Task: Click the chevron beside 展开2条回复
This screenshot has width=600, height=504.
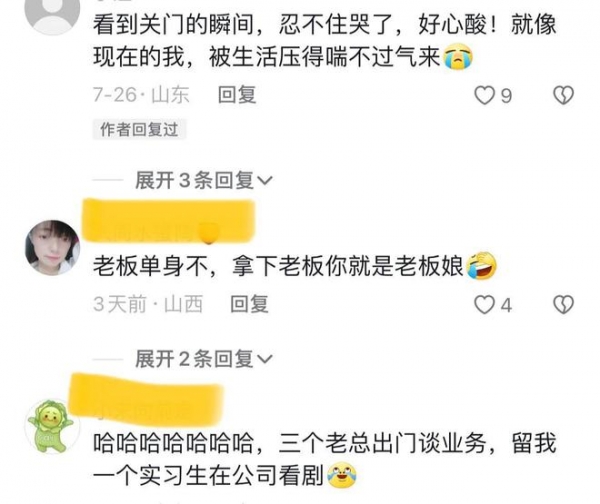Action: point(265,359)
